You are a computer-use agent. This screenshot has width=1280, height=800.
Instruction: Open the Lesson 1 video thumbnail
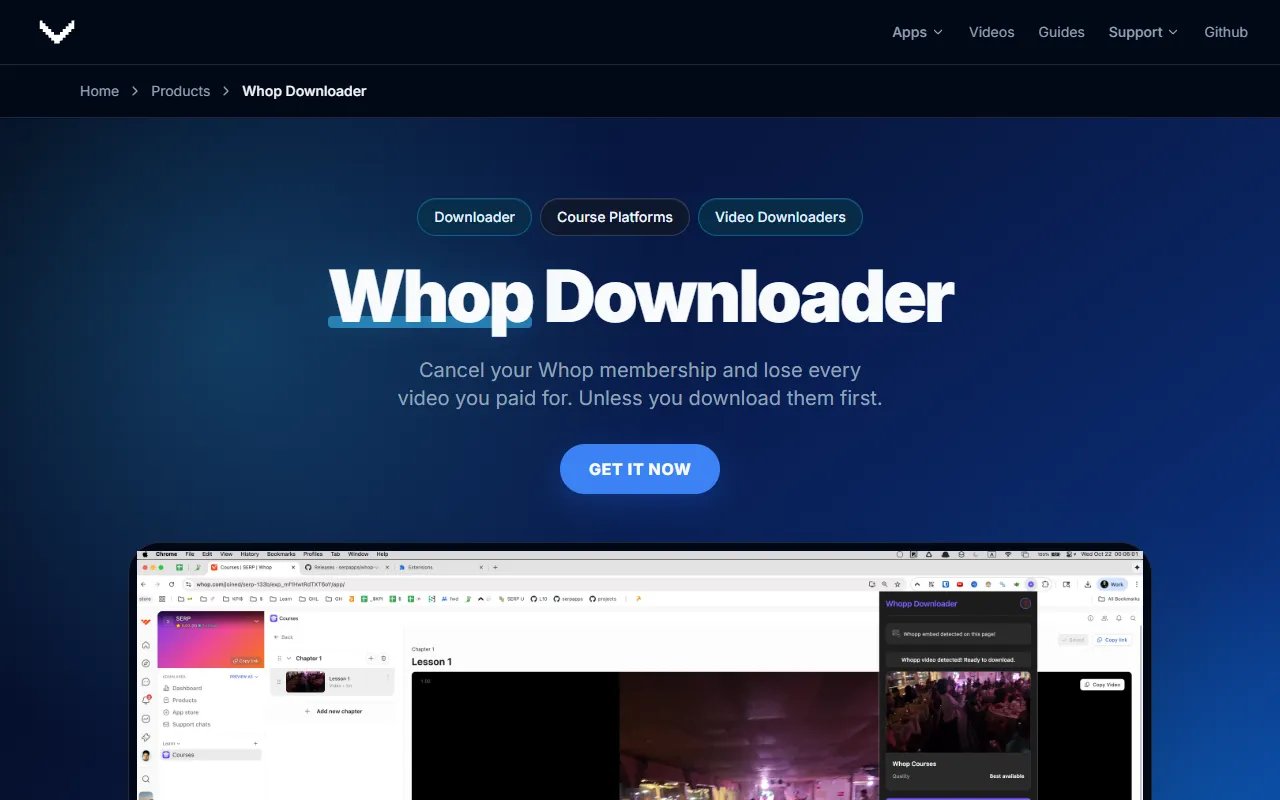pos(305,682)
